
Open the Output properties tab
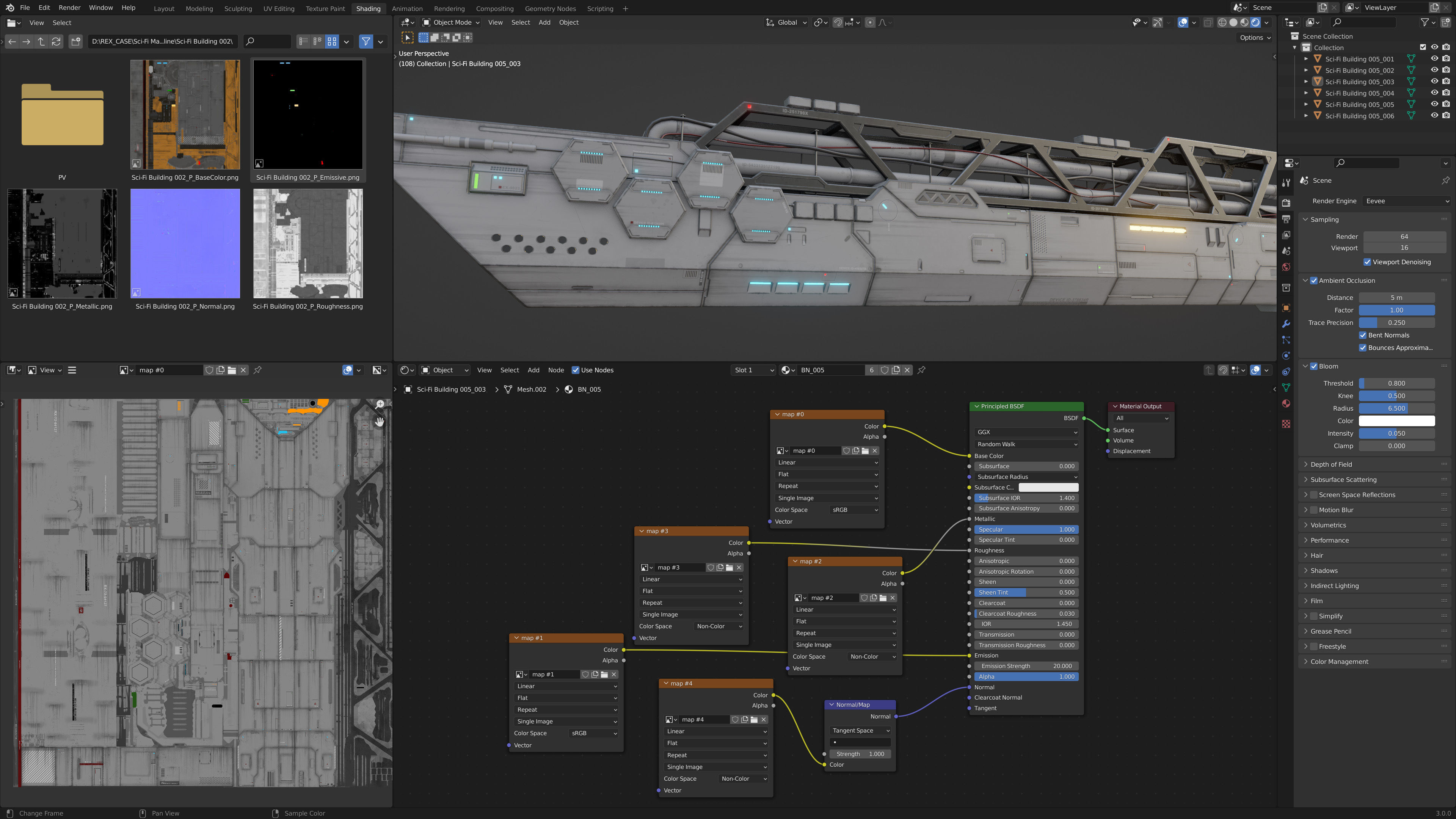(x=1286, y=219)
